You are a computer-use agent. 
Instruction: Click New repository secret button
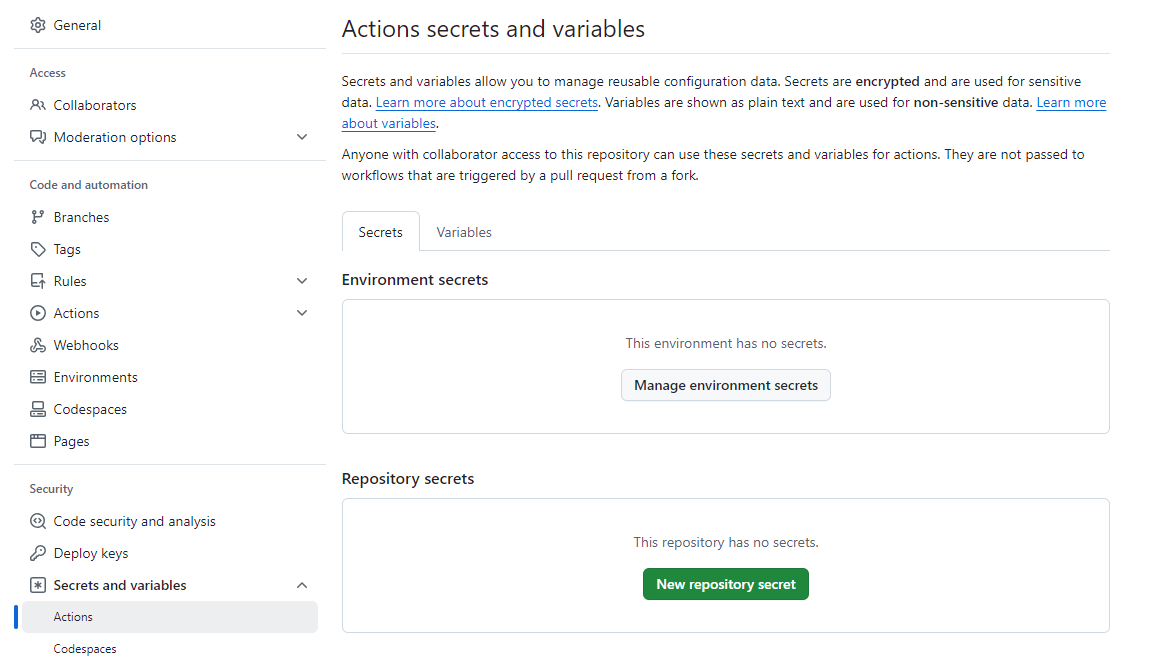pyautogui.click(x=725, y=584)
